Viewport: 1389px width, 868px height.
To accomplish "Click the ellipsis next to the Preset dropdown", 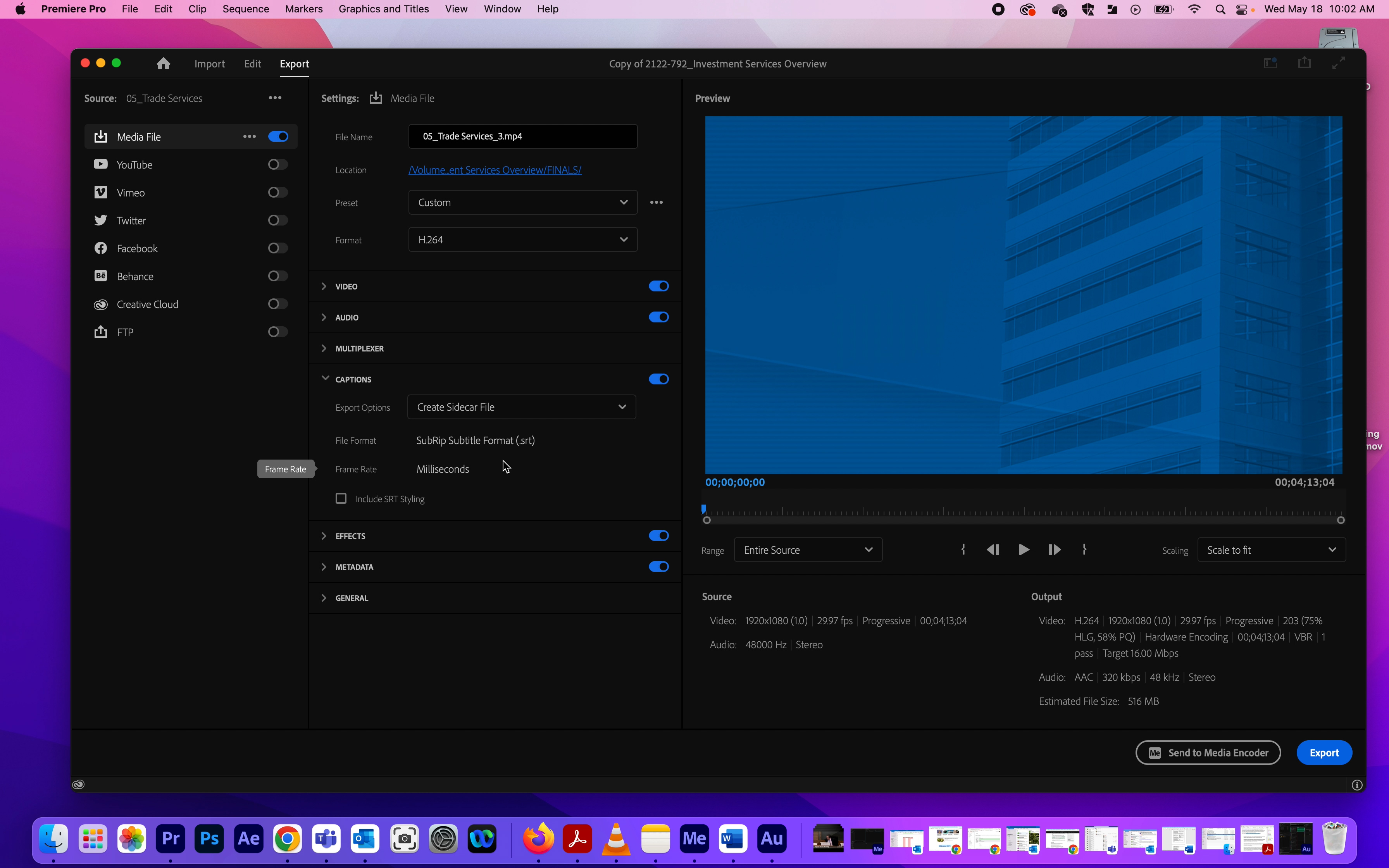I will click(x=657, y=202).
